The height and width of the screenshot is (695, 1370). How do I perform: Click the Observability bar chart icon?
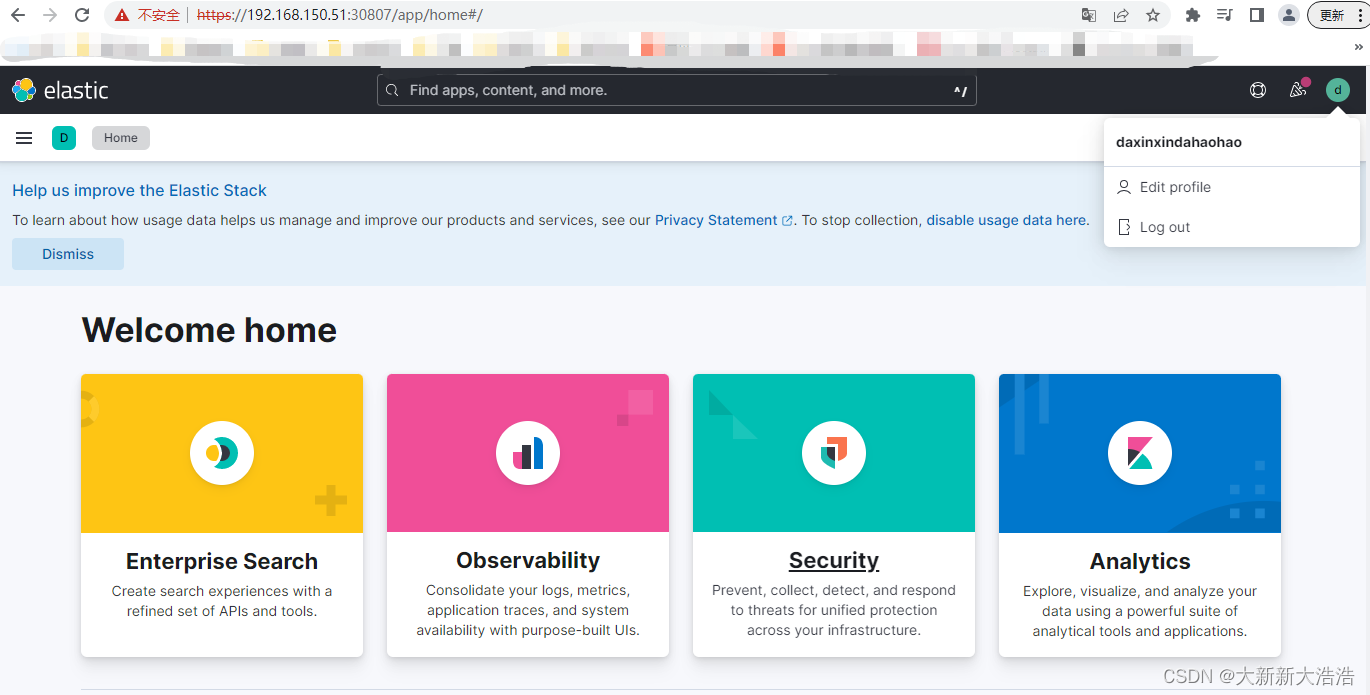(528, 453)
